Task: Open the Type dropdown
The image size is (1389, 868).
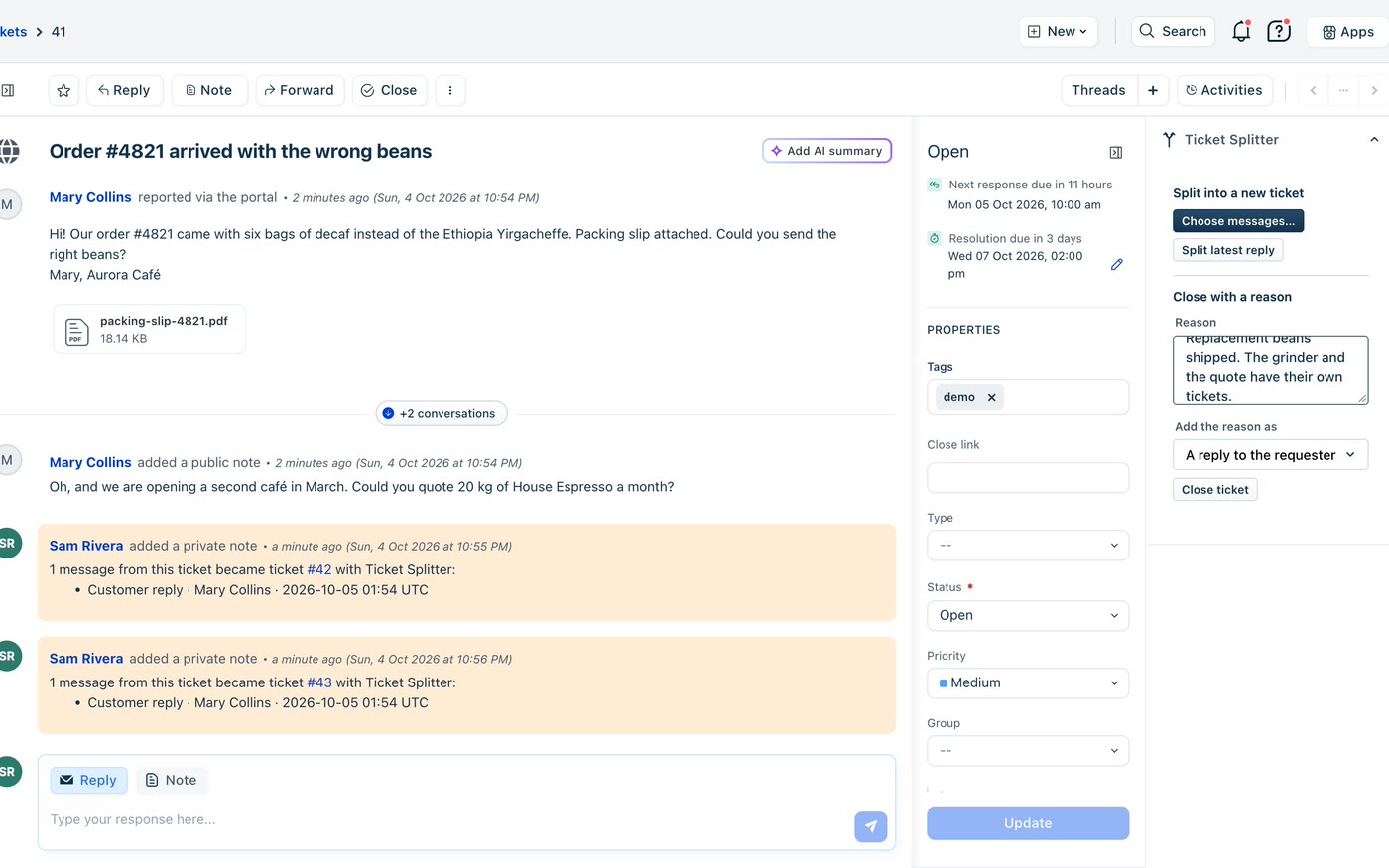Action: pyautogui.click(x=1028, y=546)
